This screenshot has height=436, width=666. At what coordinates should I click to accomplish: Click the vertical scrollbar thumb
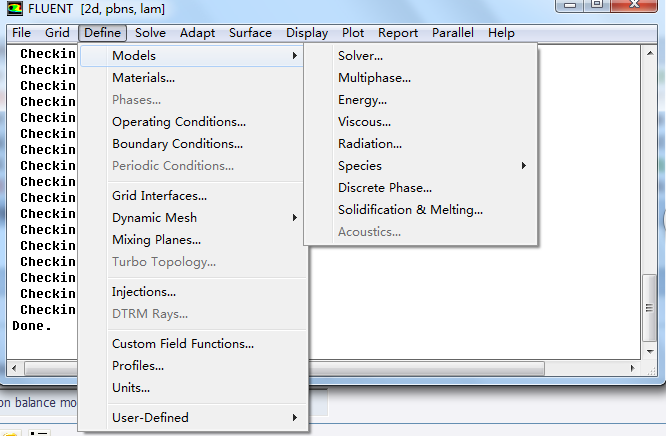[650, 308]
